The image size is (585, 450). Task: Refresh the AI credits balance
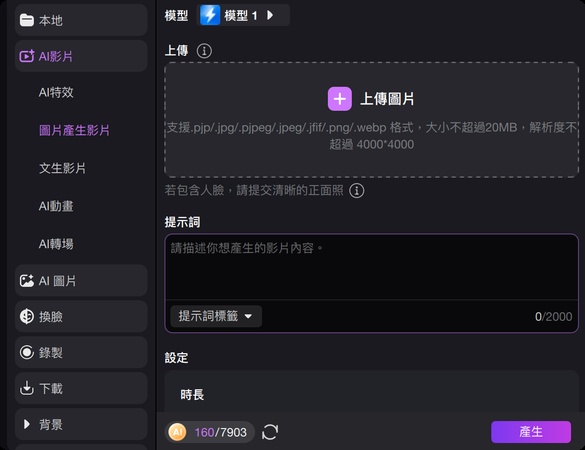click(x=270, y=432)
